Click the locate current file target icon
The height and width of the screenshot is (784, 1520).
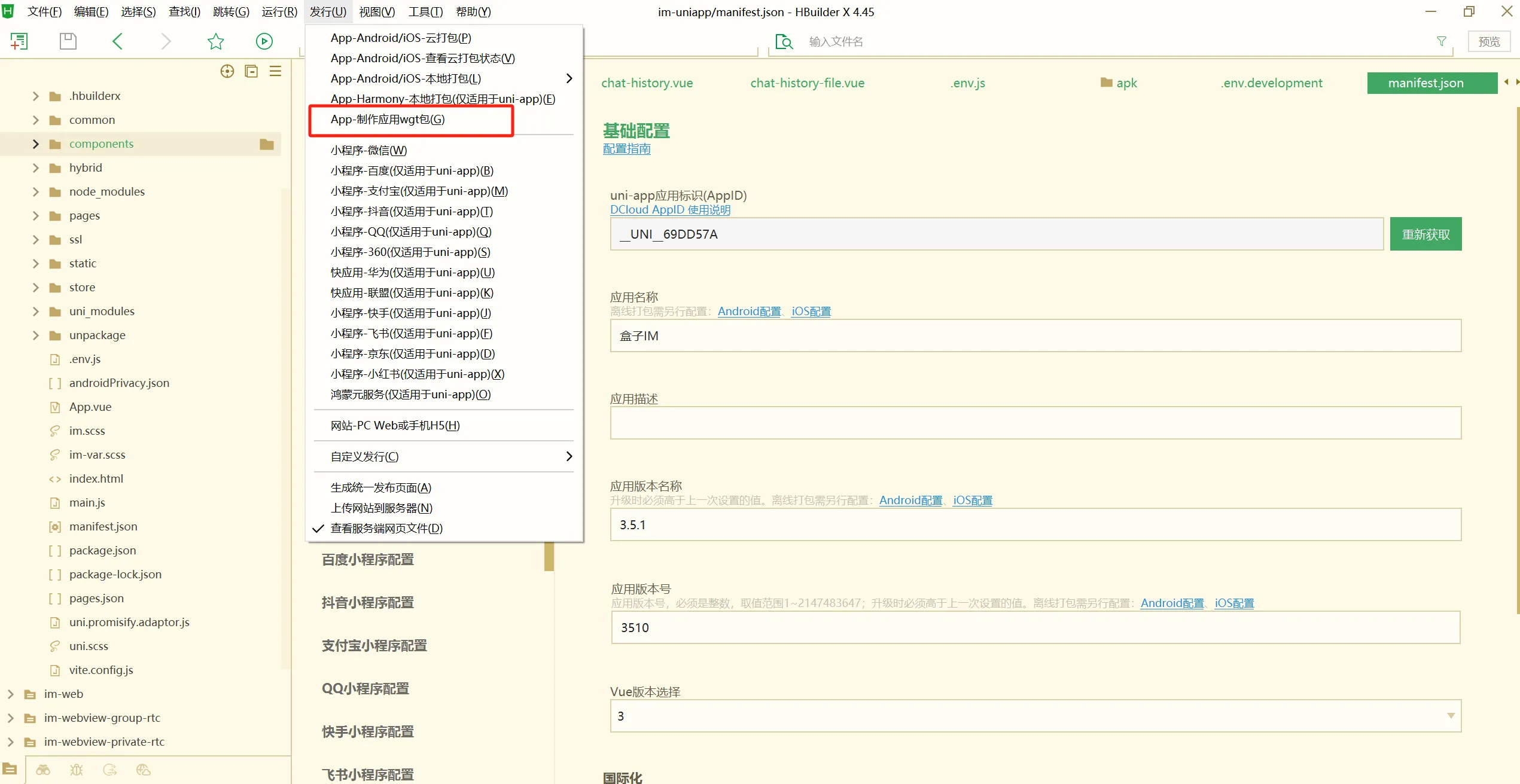227,72
